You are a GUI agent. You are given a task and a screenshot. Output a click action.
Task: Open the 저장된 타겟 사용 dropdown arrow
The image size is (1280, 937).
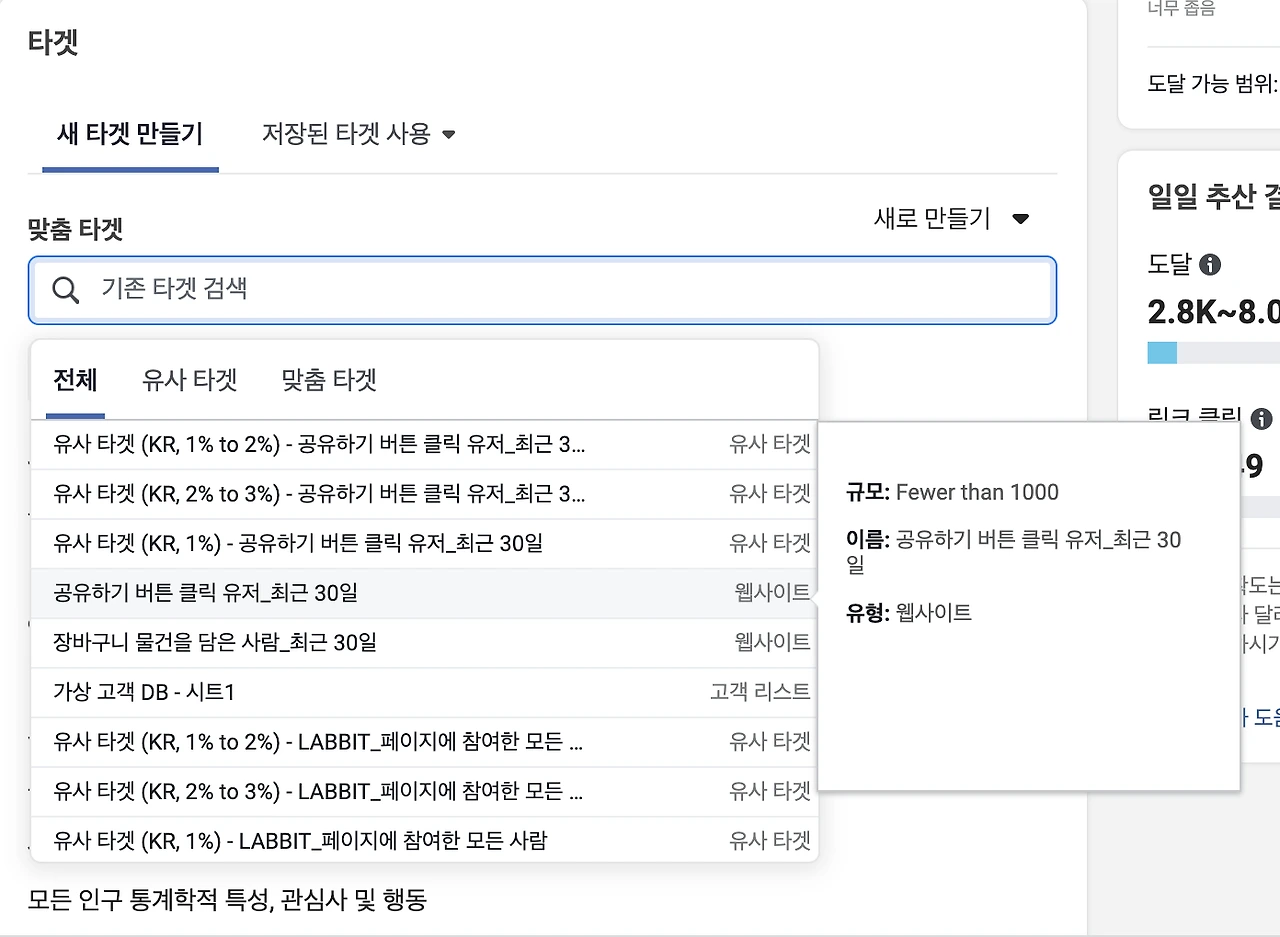click(448, 134)
